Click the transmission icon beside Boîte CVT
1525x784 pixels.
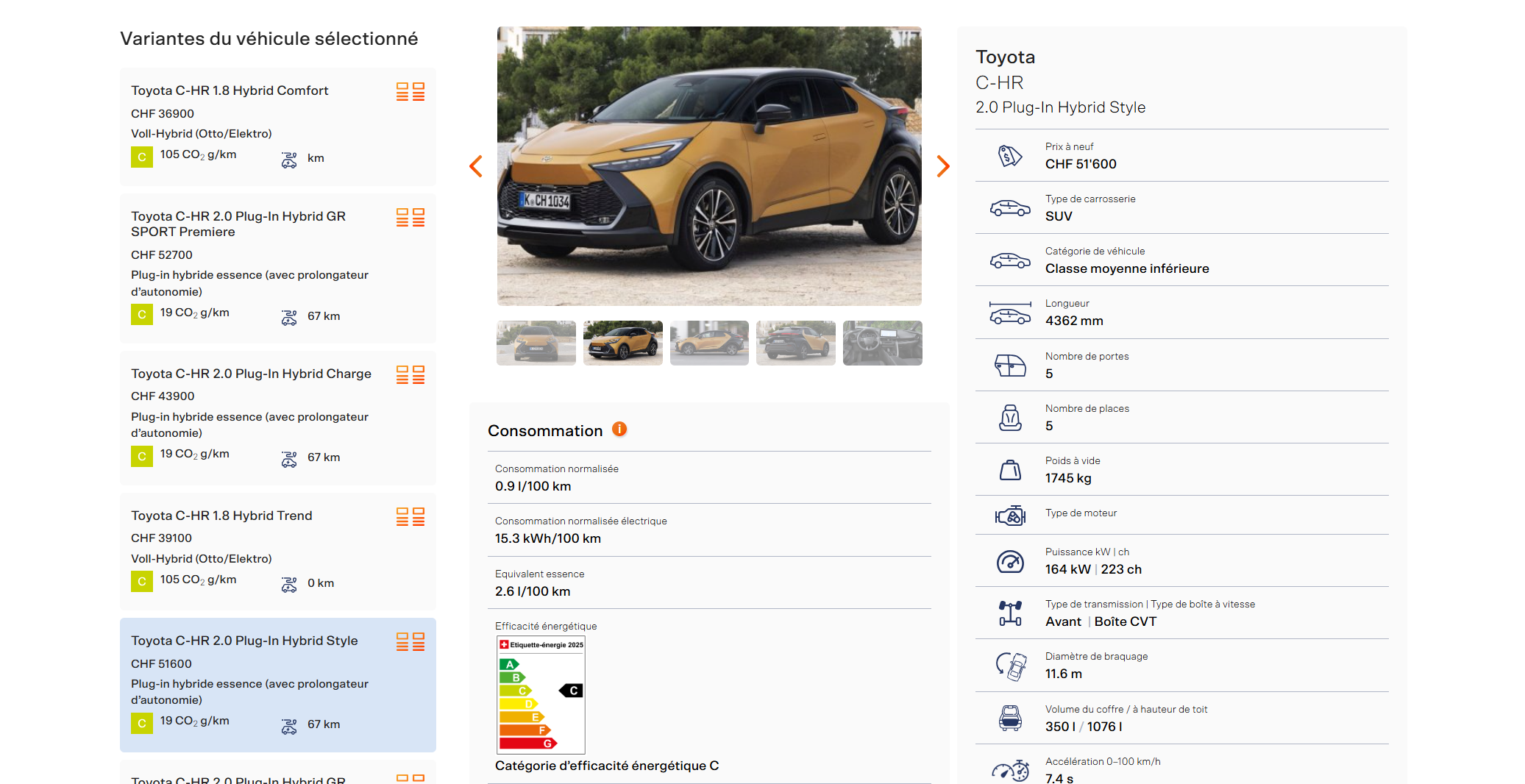click(x=1010, y=613)
